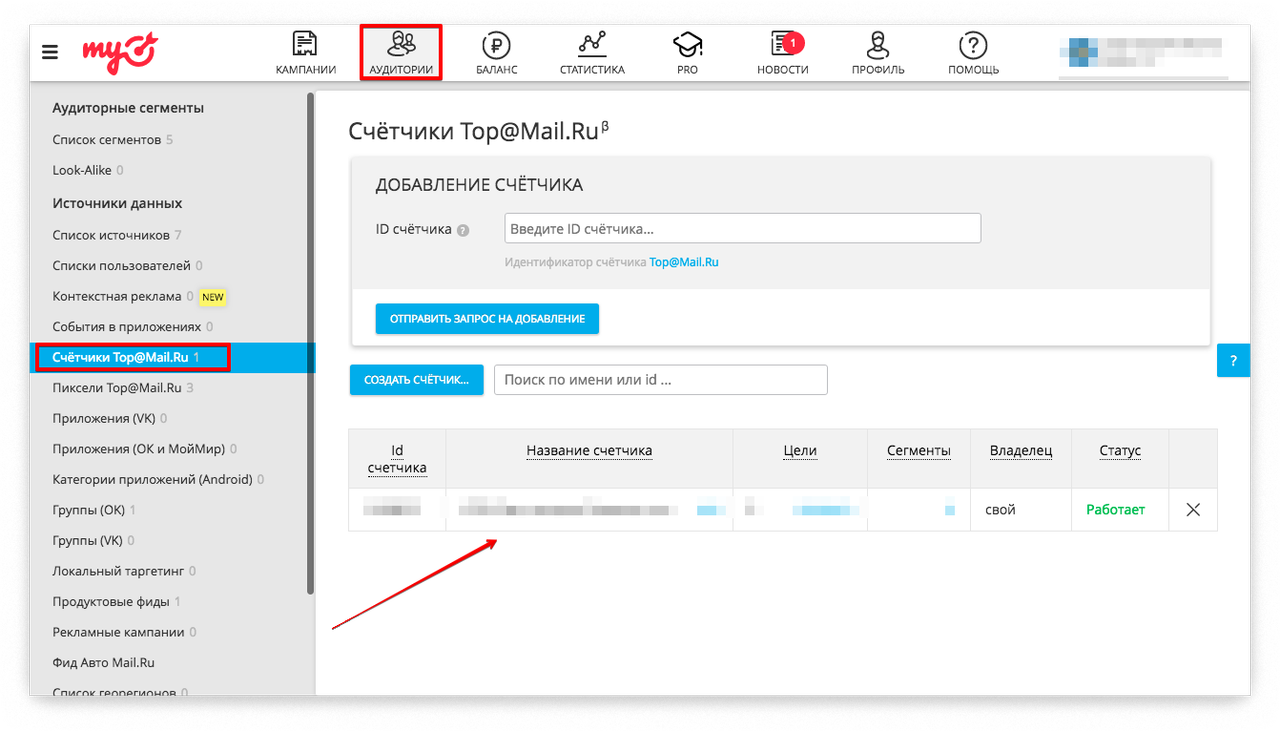Sort by Сегменты column header
Screen dimensions: 1280x731
pos(918,451)
